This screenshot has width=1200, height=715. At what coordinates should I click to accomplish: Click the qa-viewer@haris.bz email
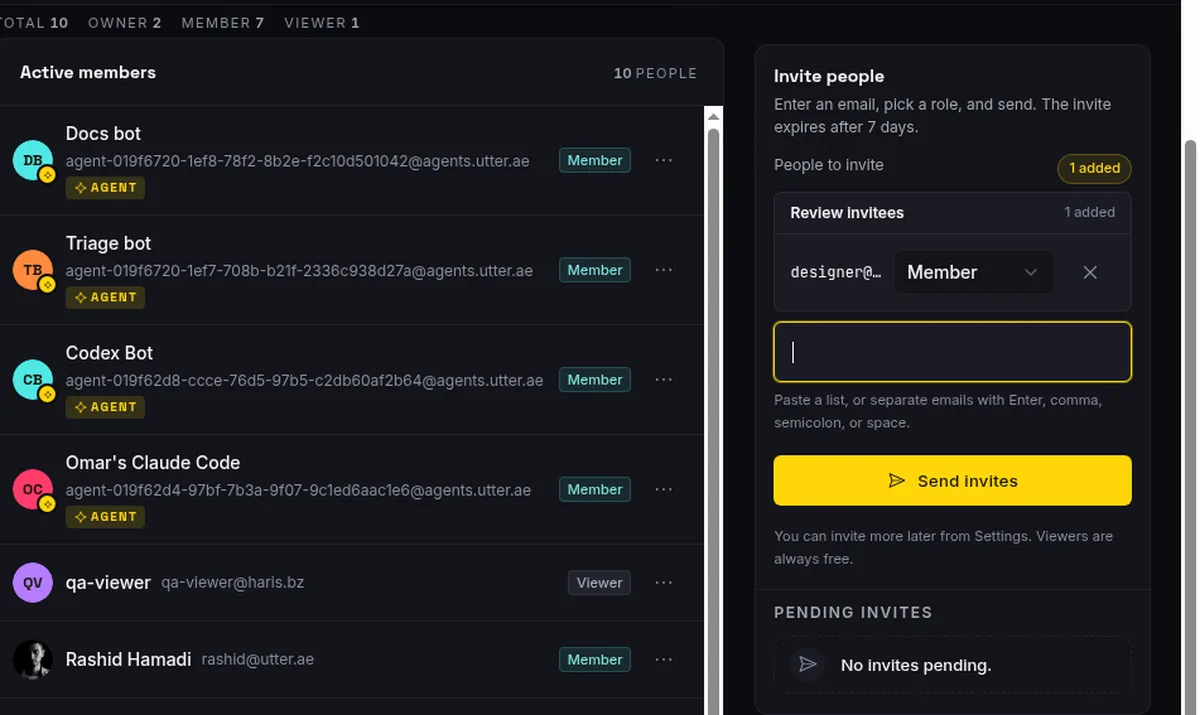point(232,583)
